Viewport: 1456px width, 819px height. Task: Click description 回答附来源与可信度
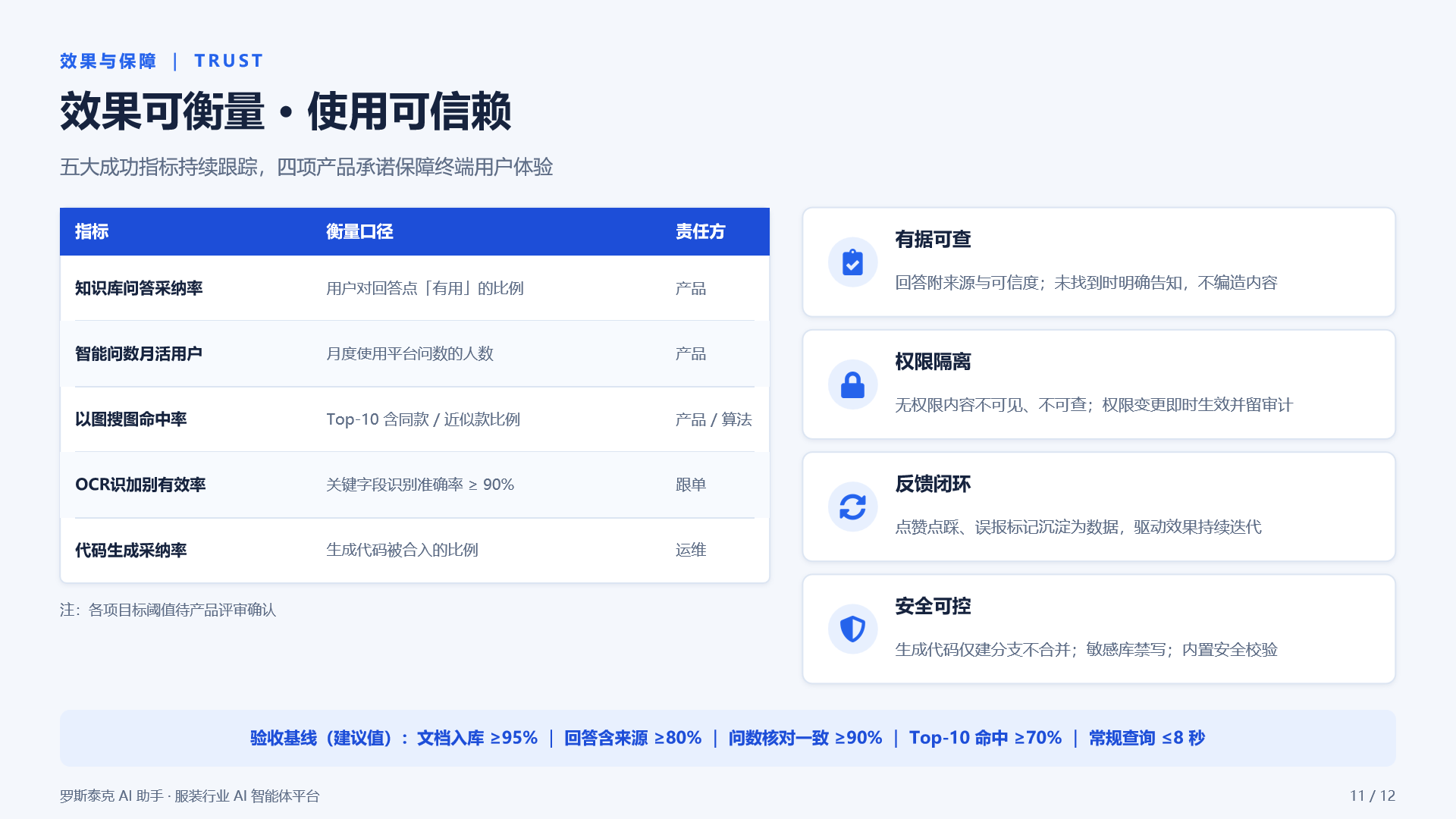[x=966, y=283]
